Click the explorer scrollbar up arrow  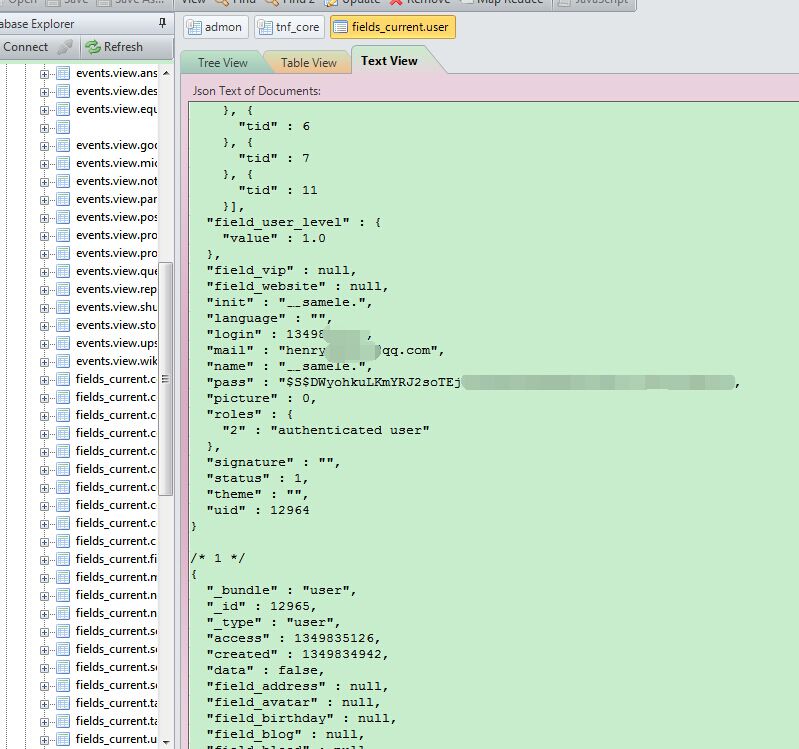pyautogui.click(x=166, y=73)
